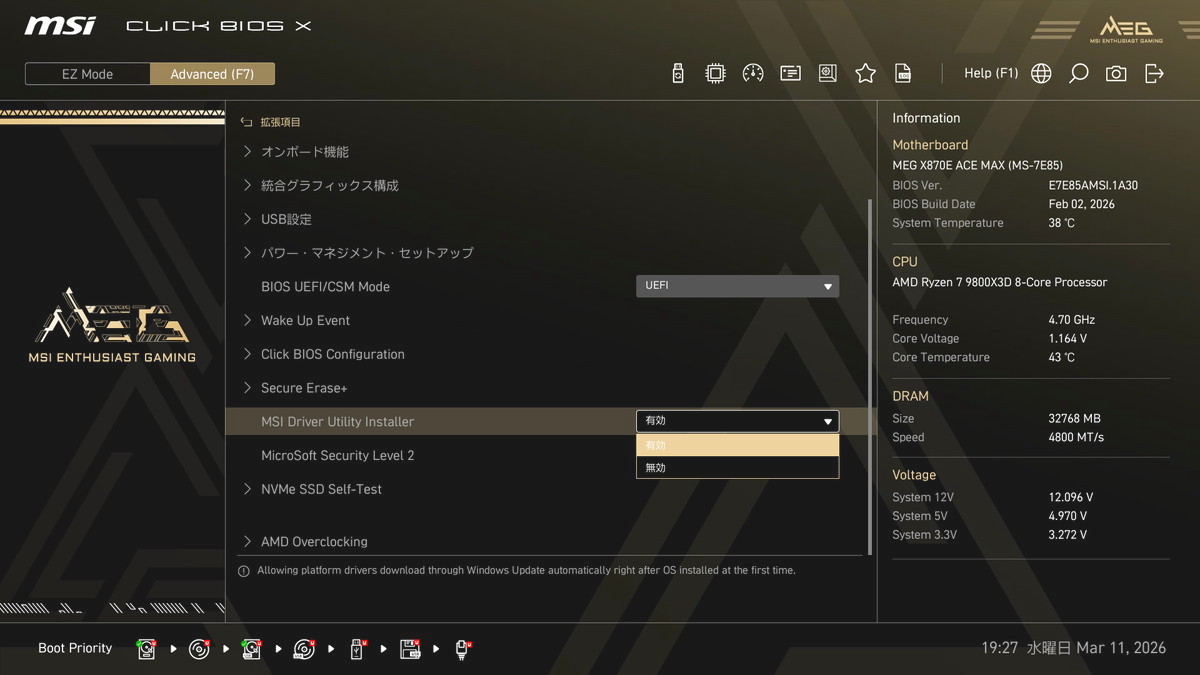Choose 無効 option for MSI Driver Utility Installer
Viewport: 1200px width, 675px height.
737,467
